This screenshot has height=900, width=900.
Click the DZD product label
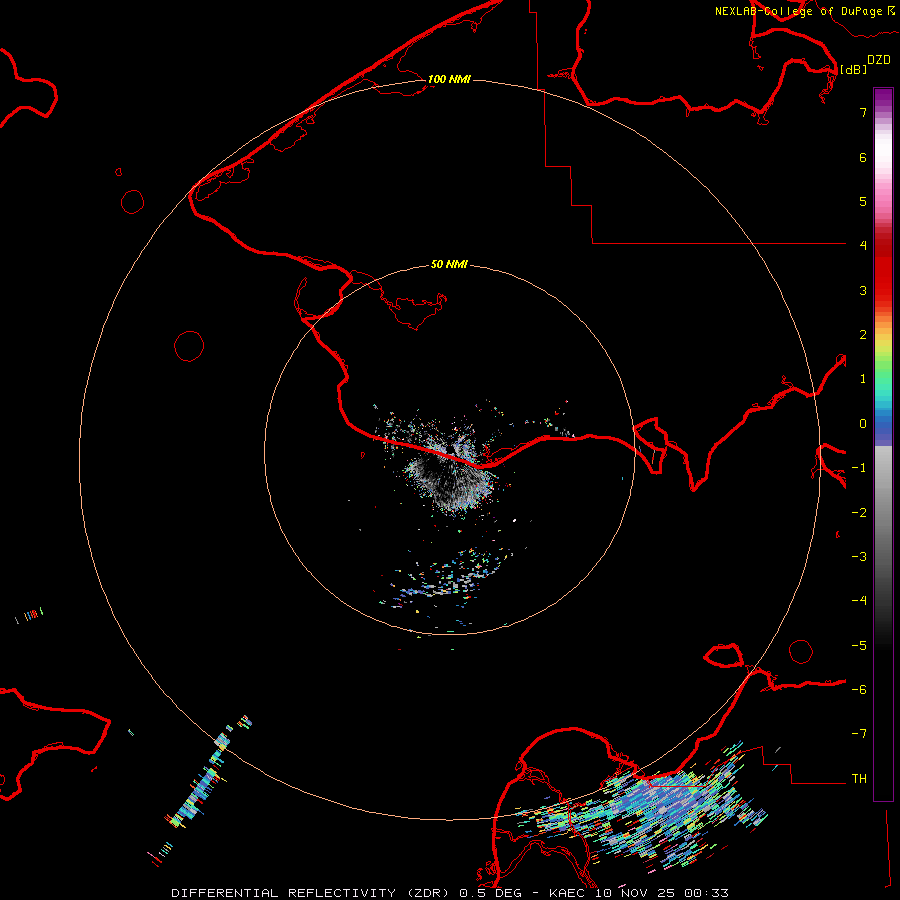(x=879, y=60)
